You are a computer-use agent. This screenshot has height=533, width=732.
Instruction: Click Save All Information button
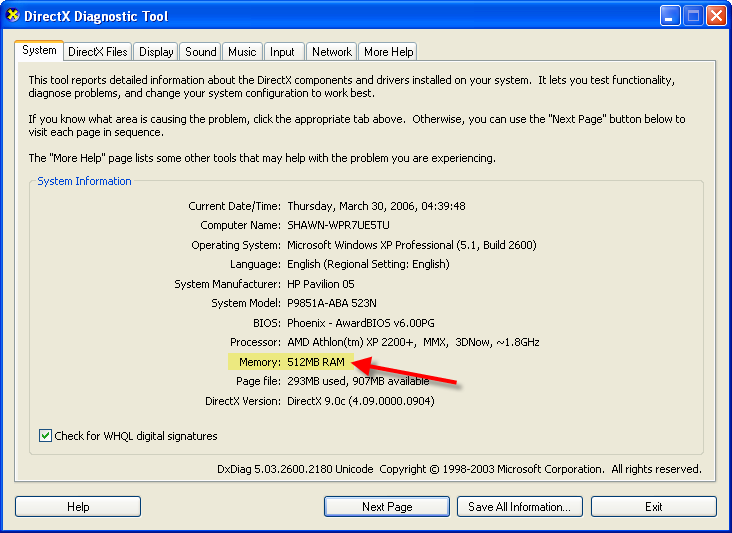click(x=520, y=506)
